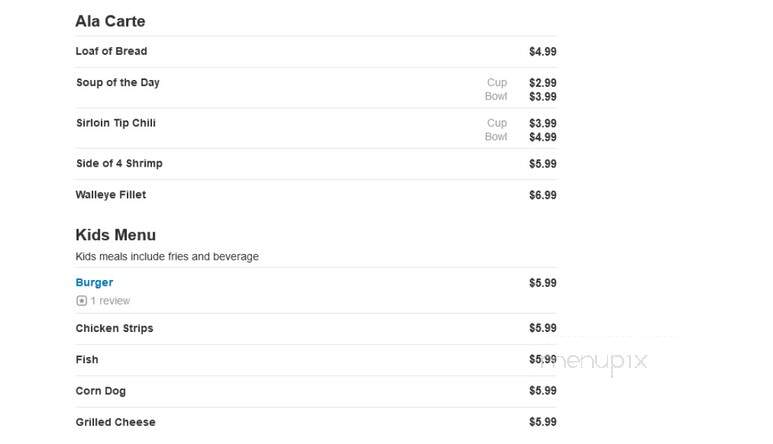Image resolution: width=773 pixels, height=444 pixels.
Task: Click the Soup of the Day Cup price
Action: (x=543, y=83)
